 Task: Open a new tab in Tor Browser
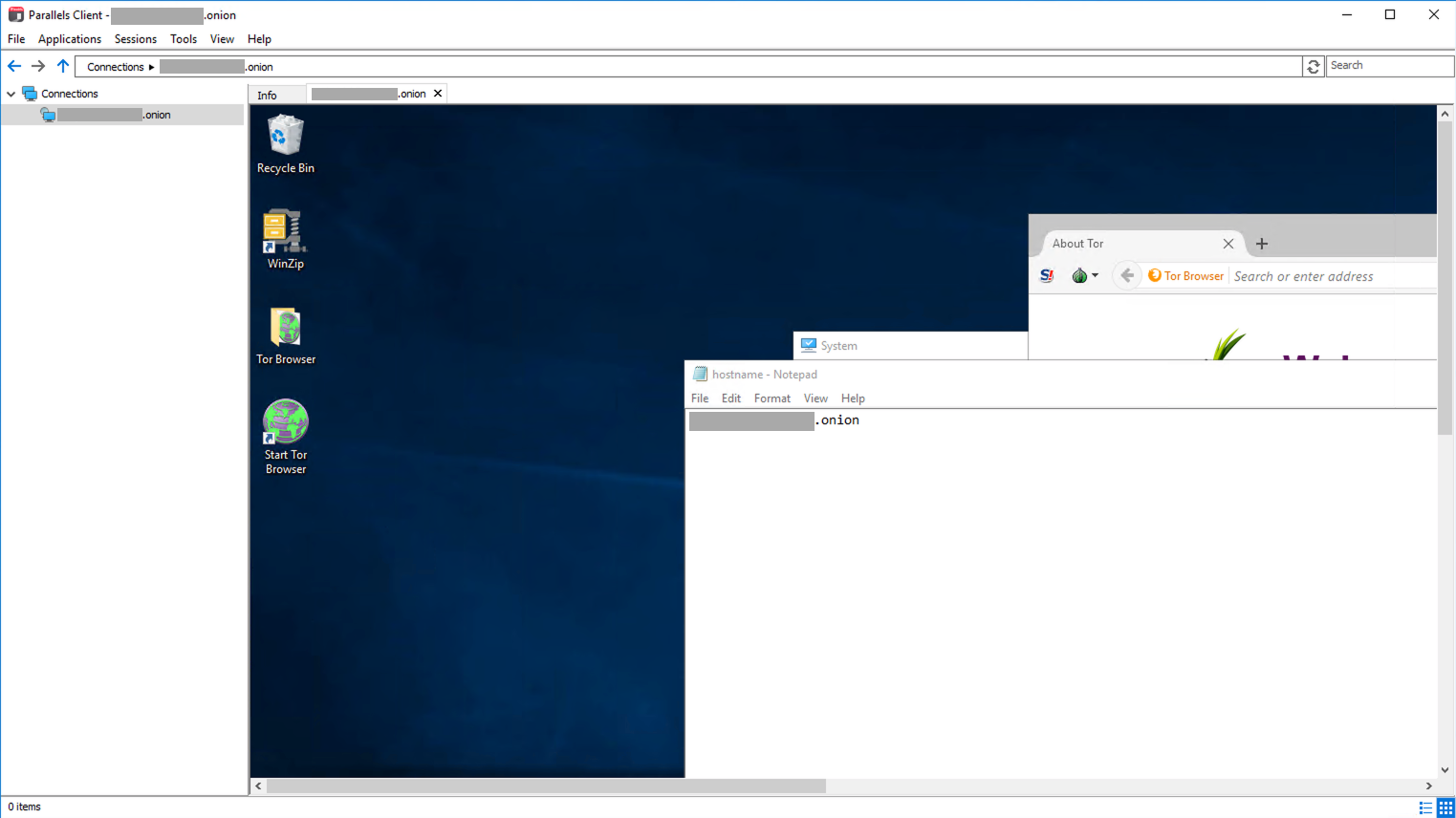1262,244
